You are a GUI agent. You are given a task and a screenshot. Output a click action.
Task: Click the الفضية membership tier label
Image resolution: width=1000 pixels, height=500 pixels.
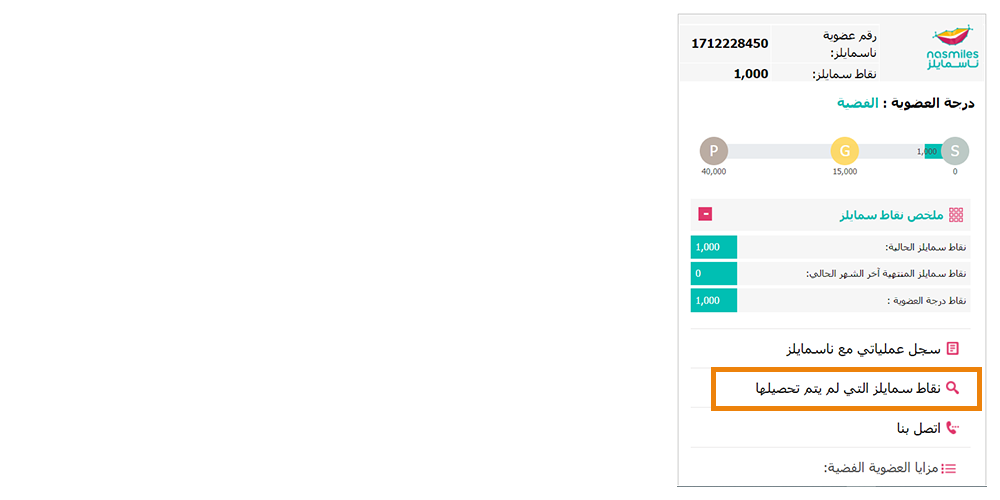[x=858, y=103]
